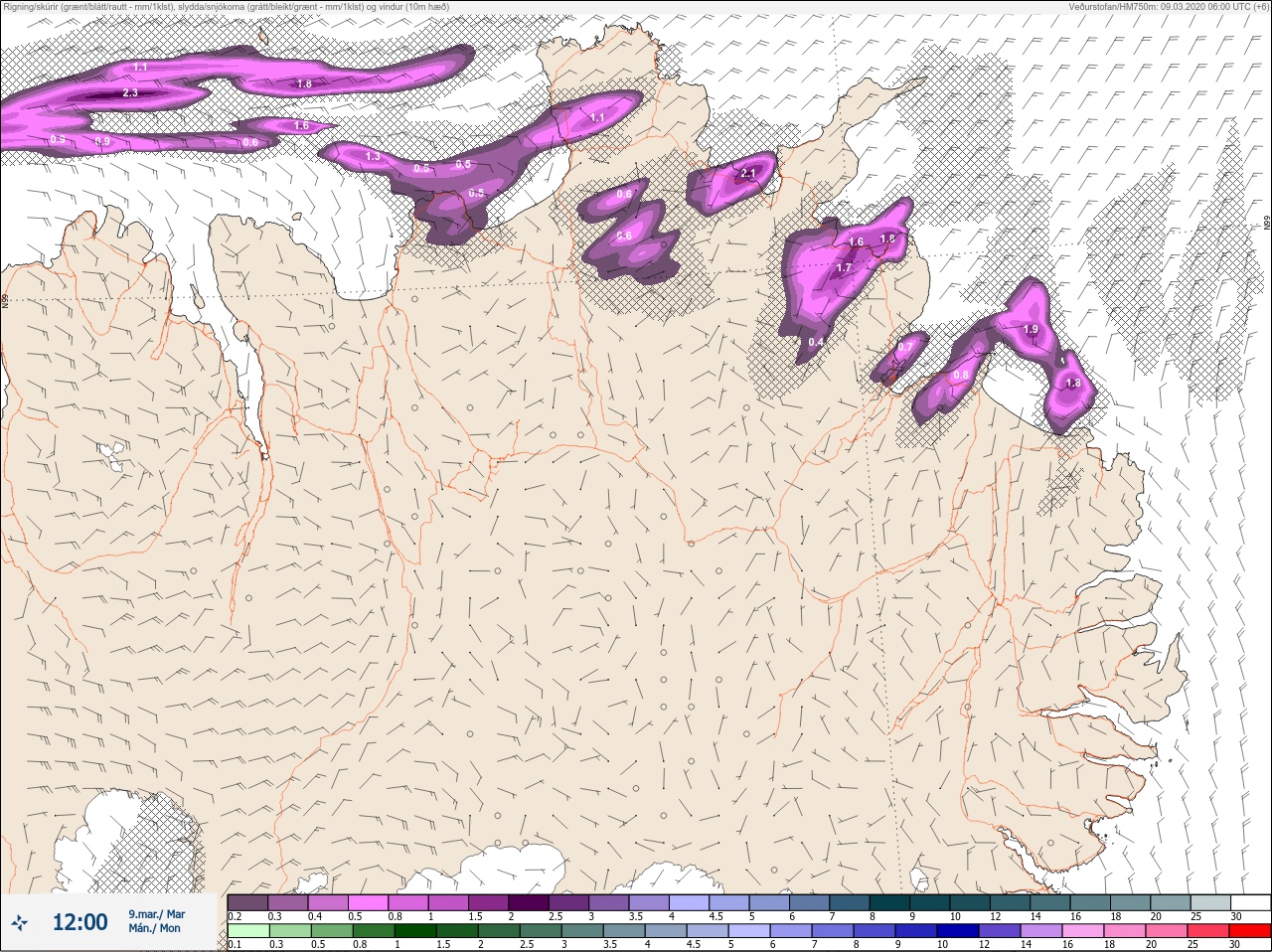Click the lower legend blue swatch starting at 8

coord(874,931)
